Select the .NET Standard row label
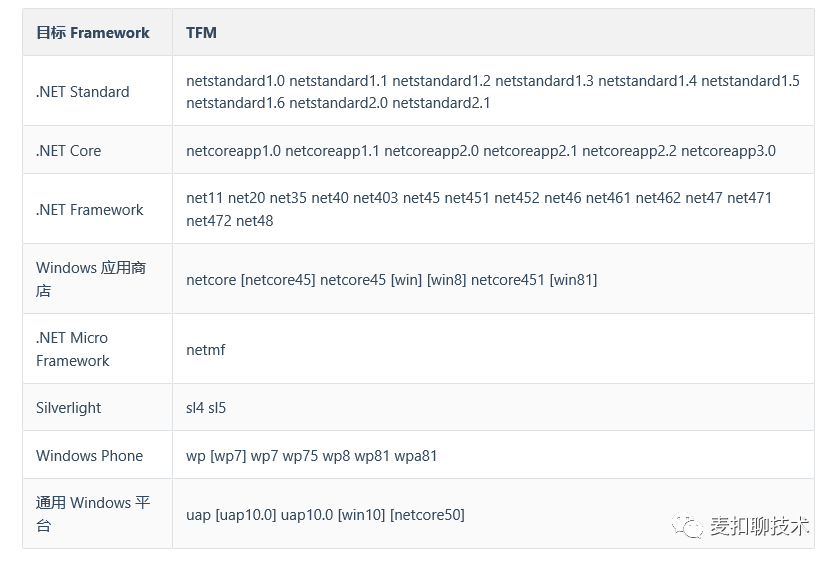The height and width of the screenshot is (562, 836). tap(83, 92)
